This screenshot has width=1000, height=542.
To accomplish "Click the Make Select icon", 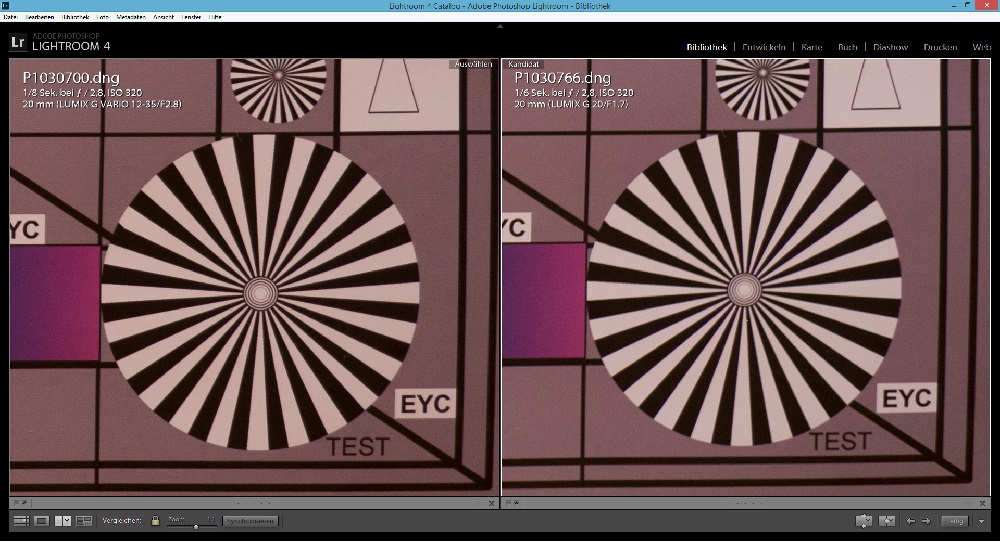I will 886,521.
